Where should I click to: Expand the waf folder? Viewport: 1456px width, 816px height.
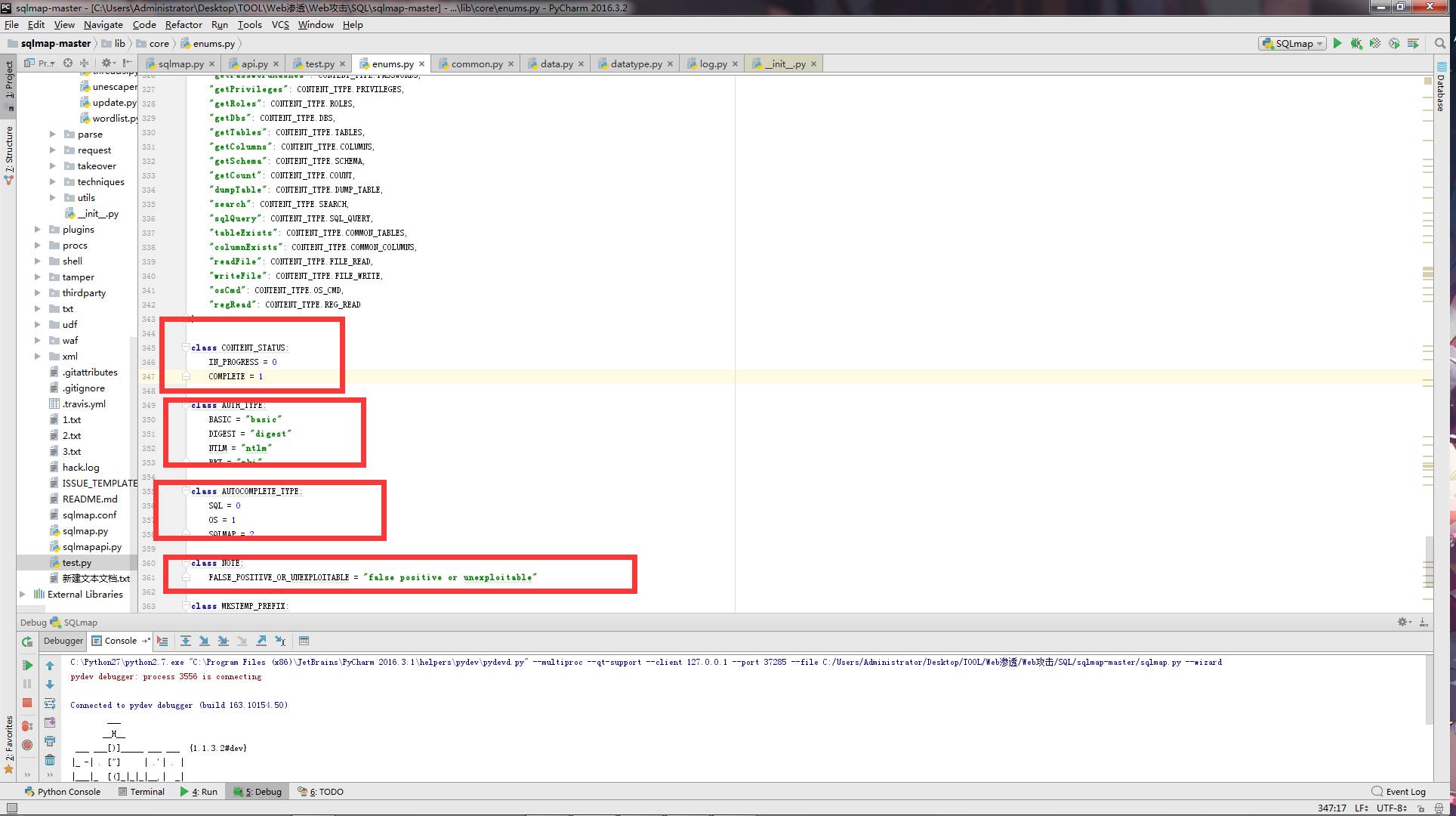tap(37, 340)
